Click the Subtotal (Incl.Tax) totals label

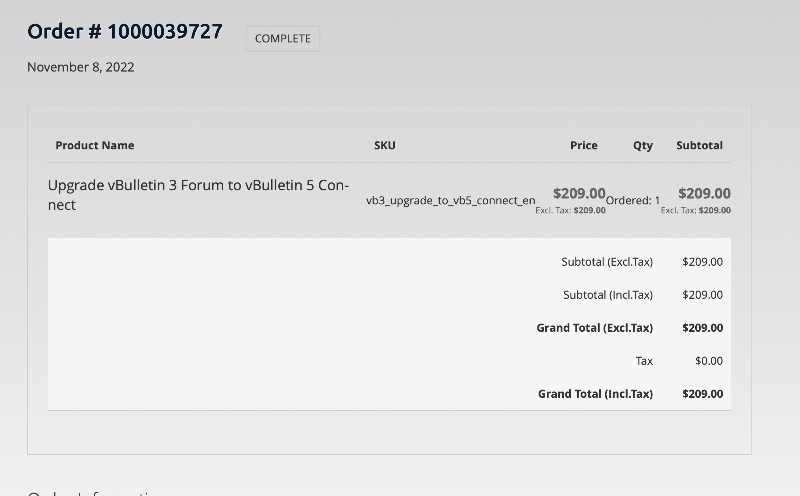(x=608, y=295)
